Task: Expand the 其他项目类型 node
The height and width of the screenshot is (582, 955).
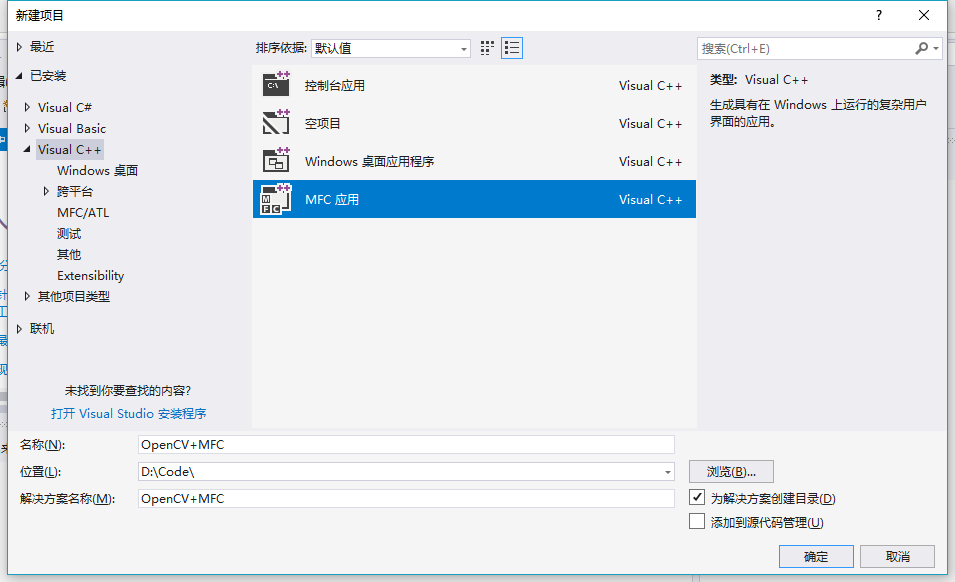Action: click(27, 296)
